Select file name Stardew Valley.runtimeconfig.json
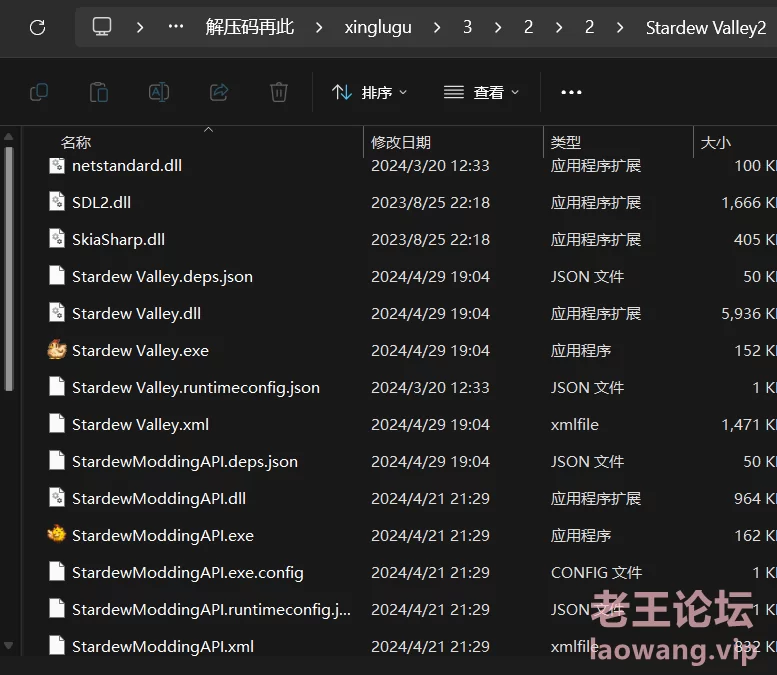The image size is (777, 675). [x=196, y=388]
